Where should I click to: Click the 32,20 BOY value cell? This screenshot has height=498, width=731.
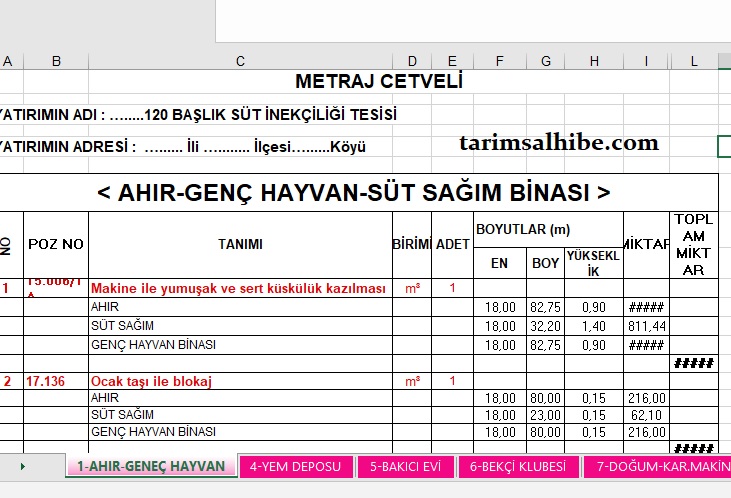click(x=545, y=326)
